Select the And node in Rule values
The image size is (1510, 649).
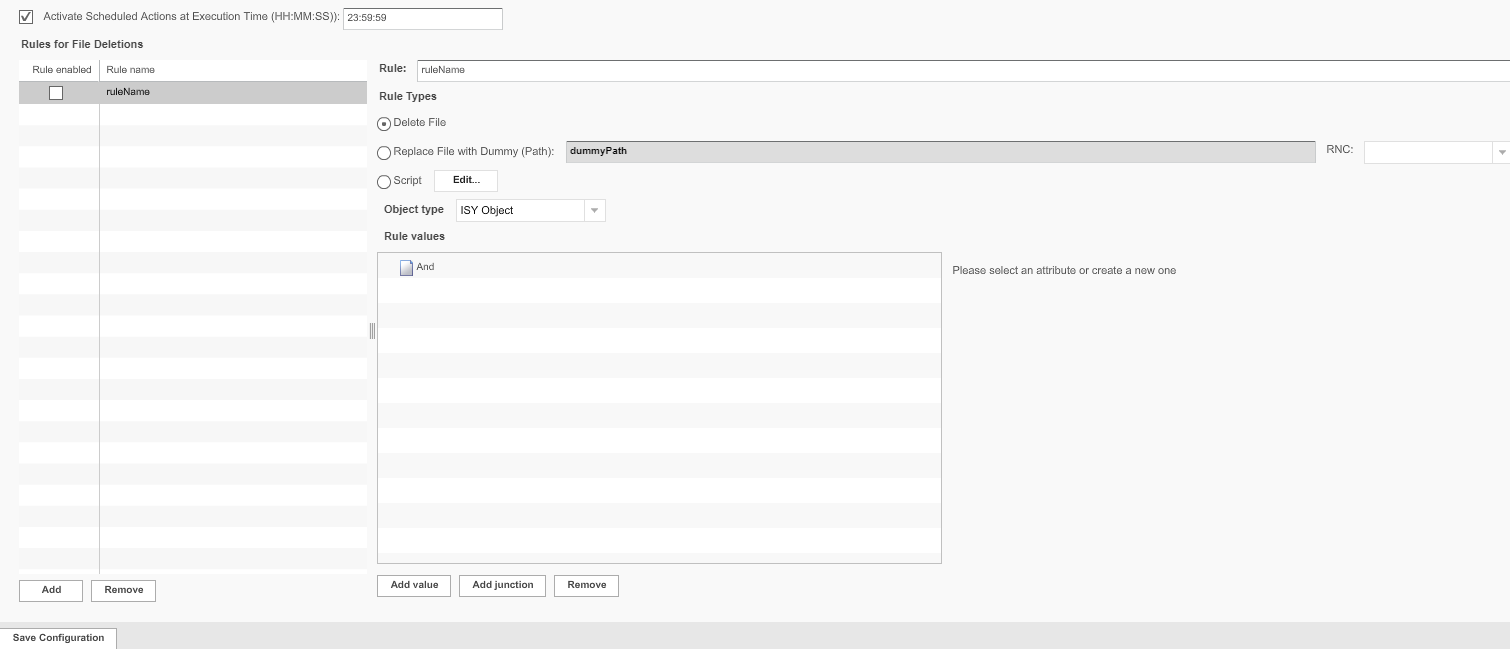(425, 267)
